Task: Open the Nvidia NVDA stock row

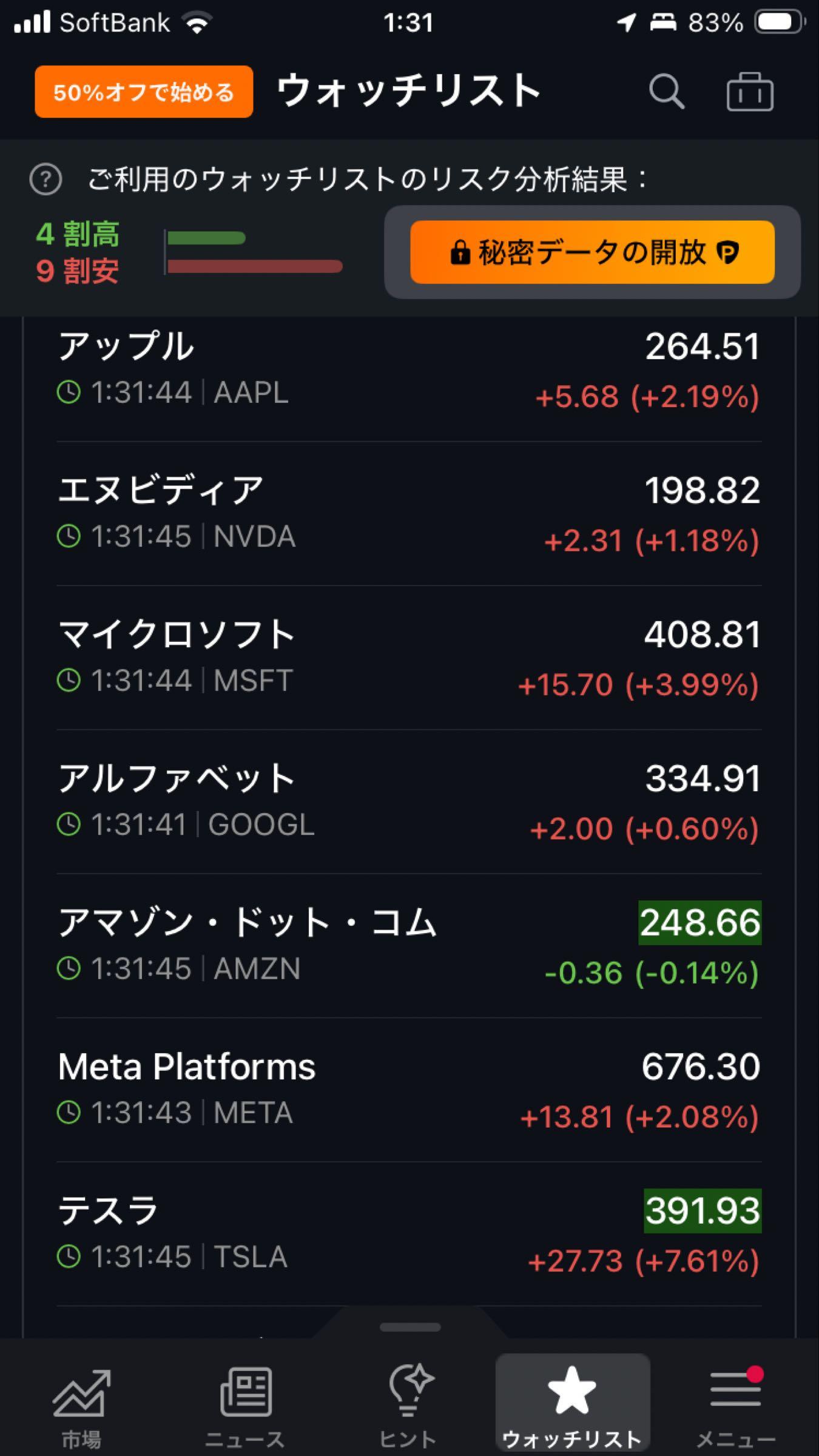Action: [x=409, y=514]
